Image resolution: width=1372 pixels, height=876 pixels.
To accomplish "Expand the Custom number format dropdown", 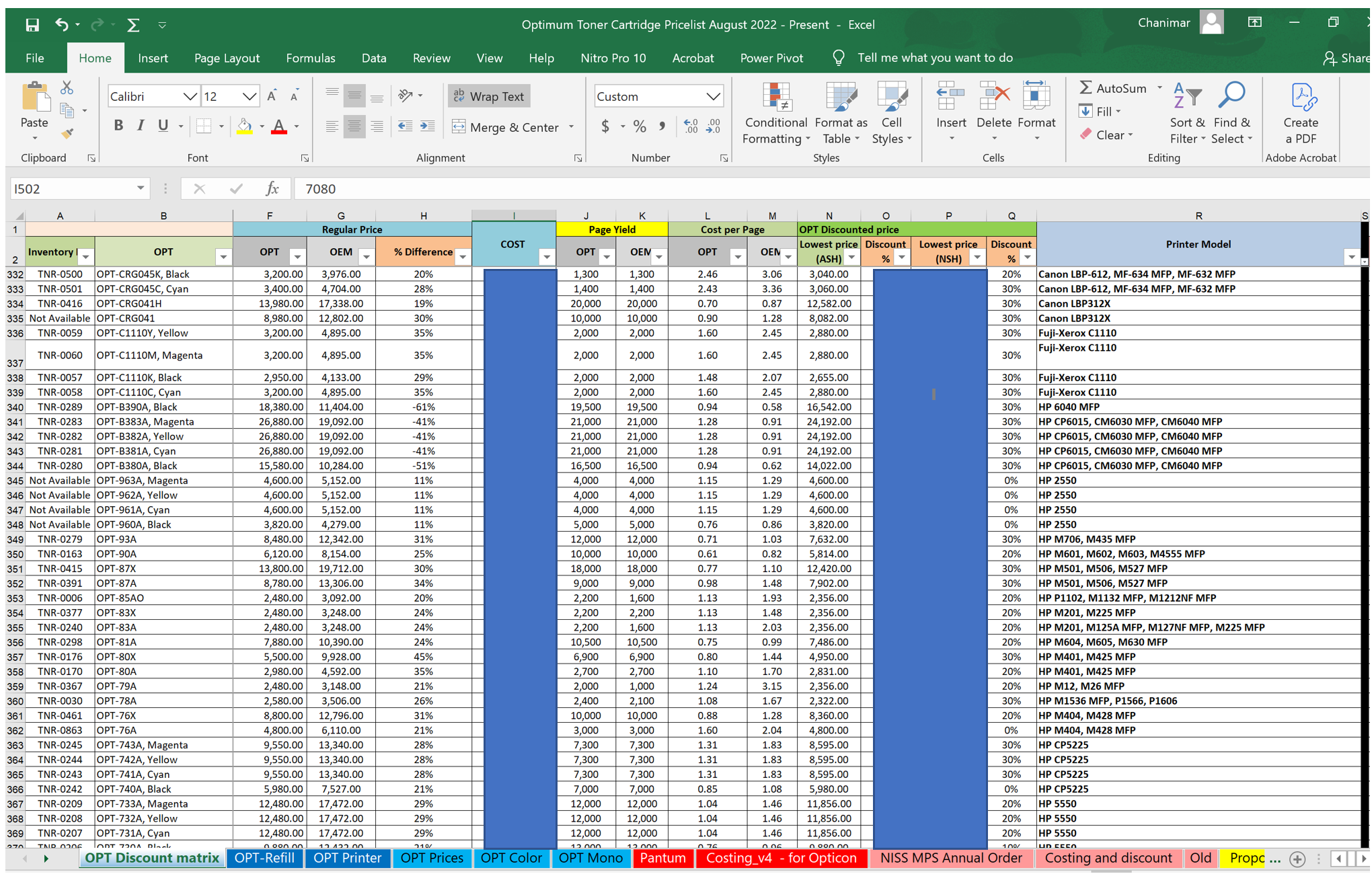I will click(x=713, y=97).
